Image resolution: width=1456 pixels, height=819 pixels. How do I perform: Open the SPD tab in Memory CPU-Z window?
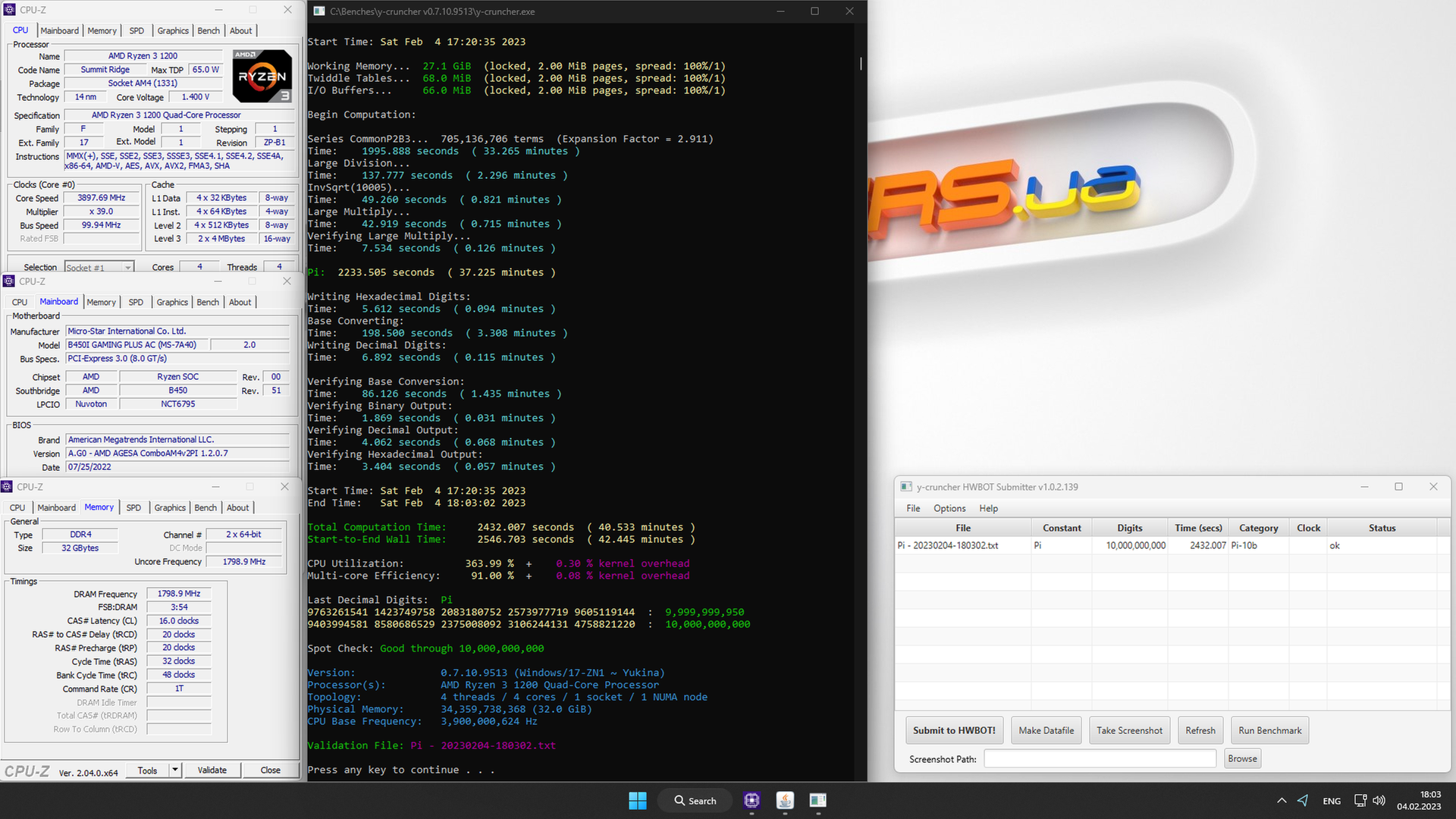[x=133, y=508]
